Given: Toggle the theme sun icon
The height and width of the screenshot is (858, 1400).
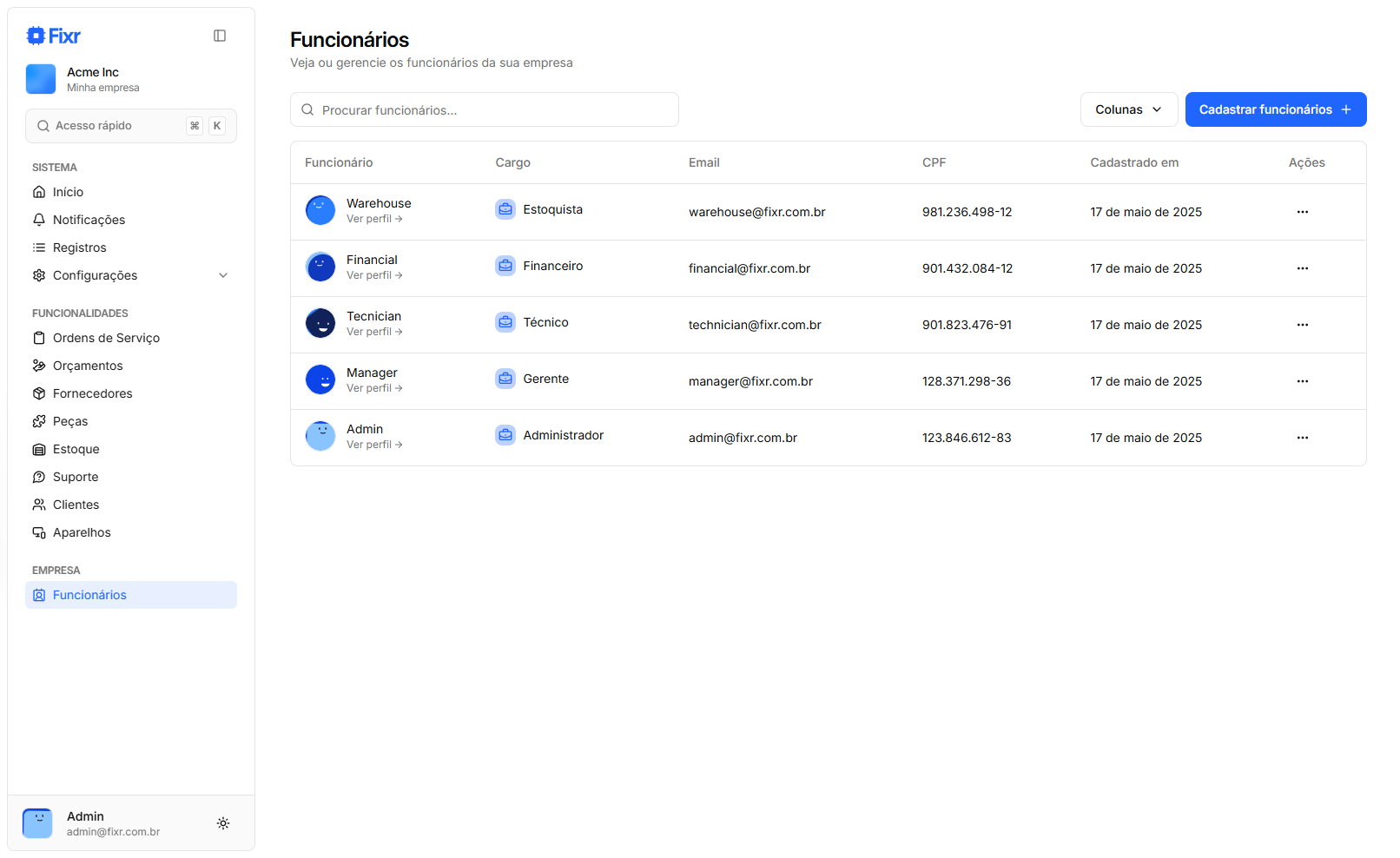Looking at the screenshot, I should 223,823.
